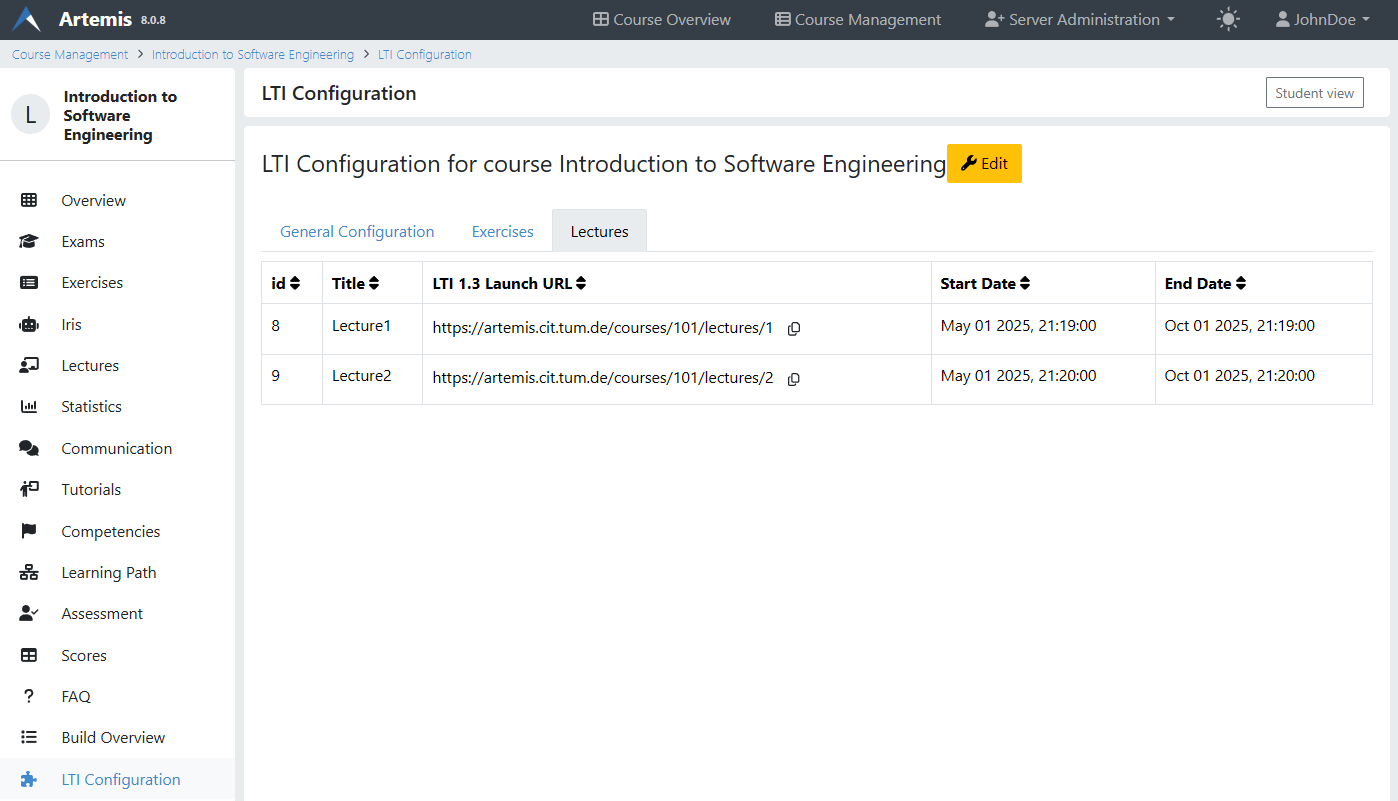The height and width of the screenshot is (801, 1398).
Task: Sort by LTI 1.3 Launch URL column
Action: click(x=581, y=284)
